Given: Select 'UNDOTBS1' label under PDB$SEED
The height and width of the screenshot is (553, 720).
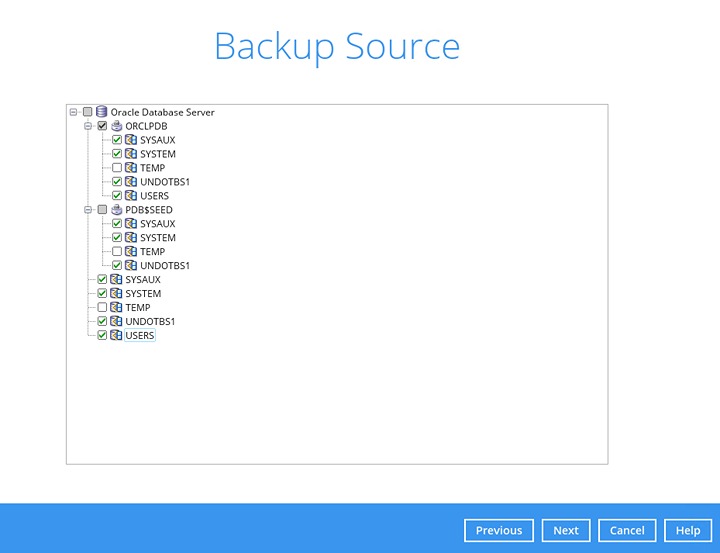Looking at the screenshot, I should (165, 265).
